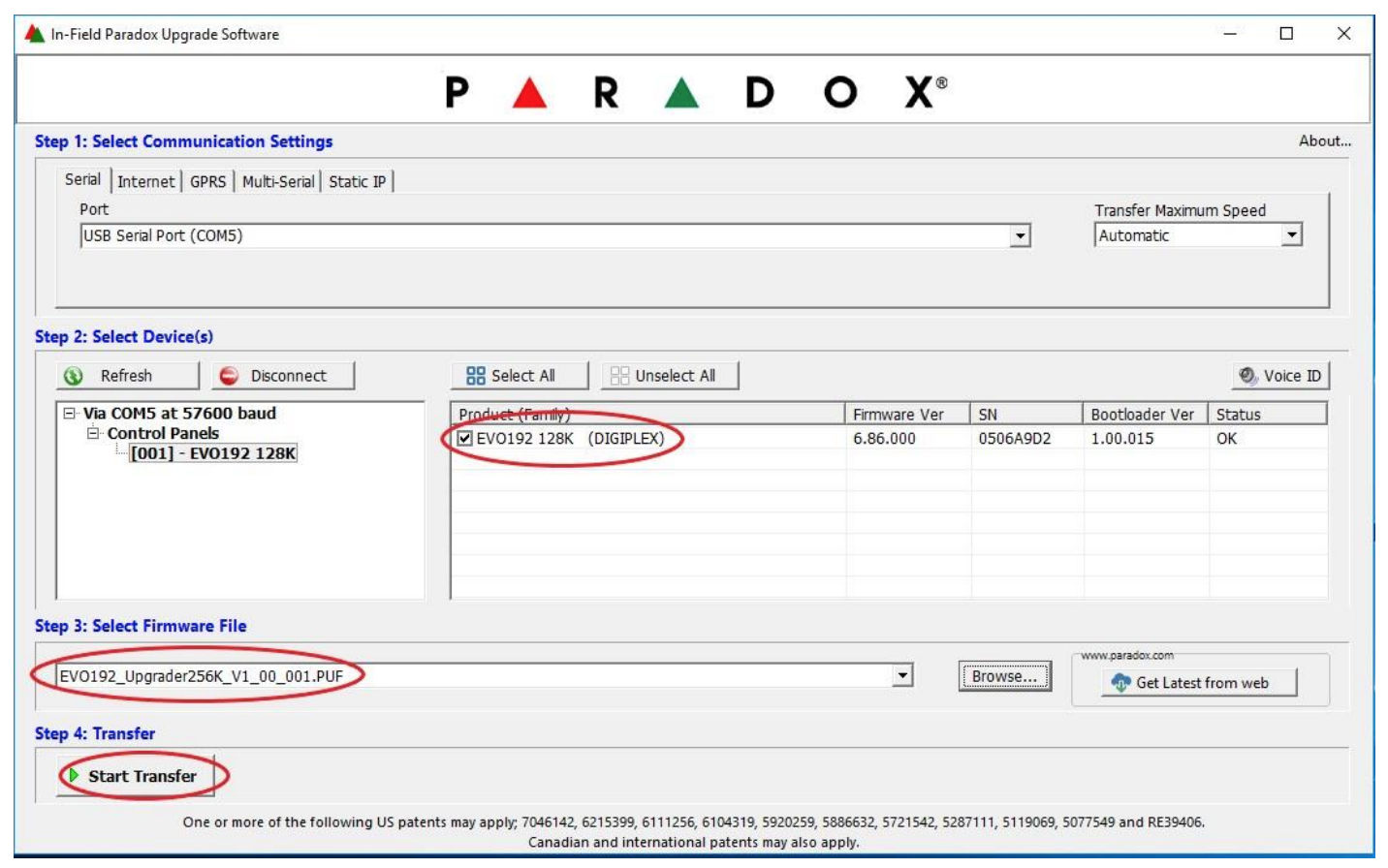1388x868 pixels.
Task: Switch to the Multi-Serial tab
Action: (278, 182)
